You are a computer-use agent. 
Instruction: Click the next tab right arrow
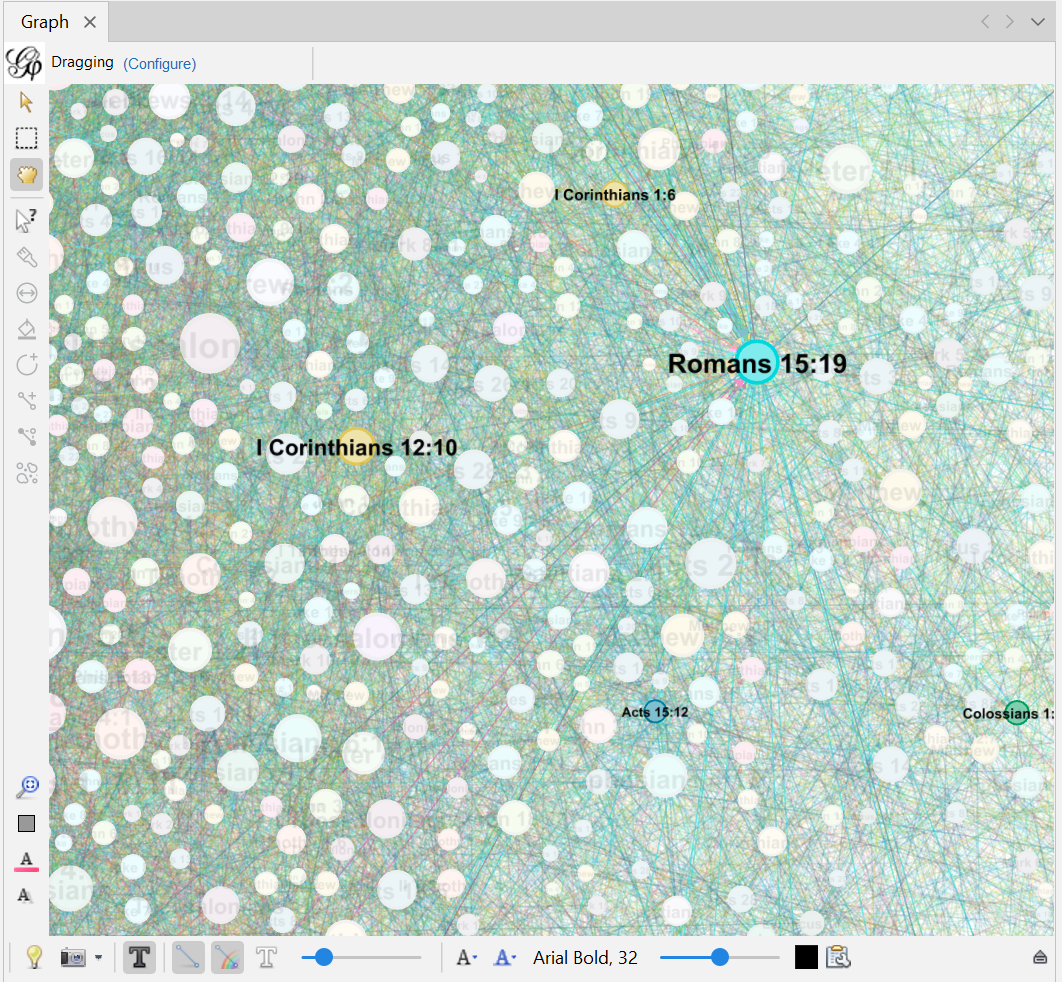(1010, 22)
